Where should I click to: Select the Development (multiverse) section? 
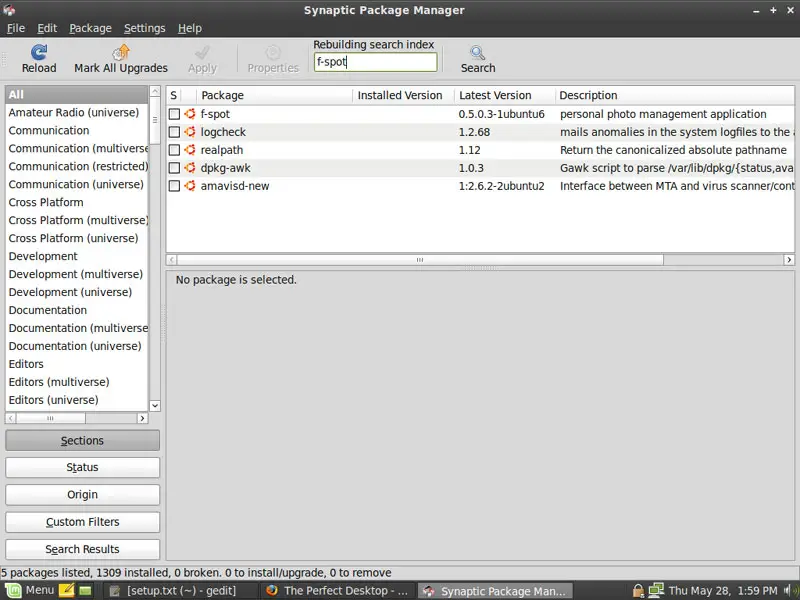(x=76, y=274)
